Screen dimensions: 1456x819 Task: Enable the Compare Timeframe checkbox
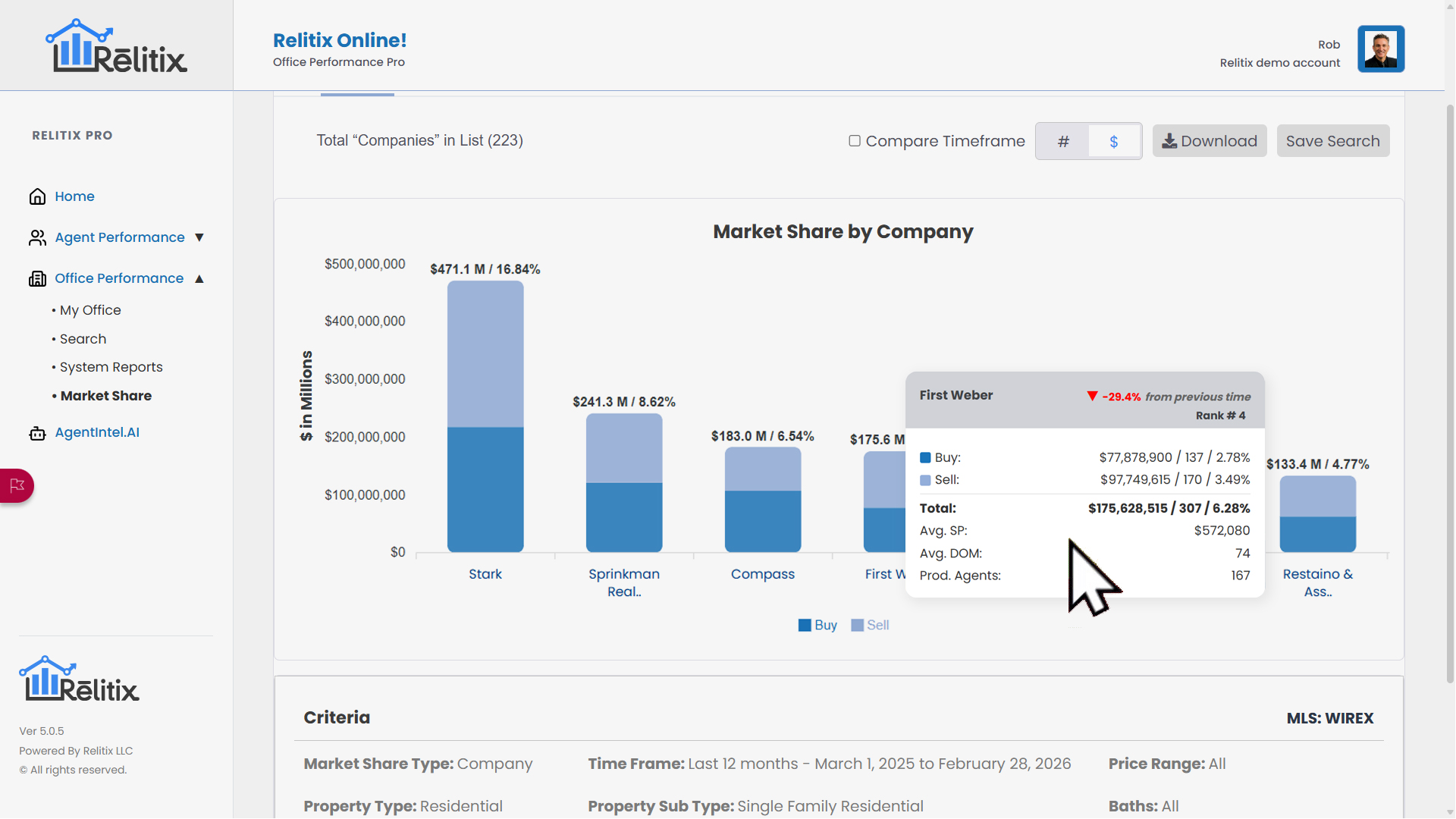[855, 140]
